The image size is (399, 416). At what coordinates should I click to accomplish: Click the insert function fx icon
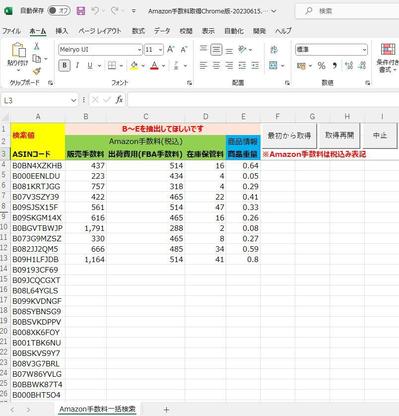coord(119,100)
